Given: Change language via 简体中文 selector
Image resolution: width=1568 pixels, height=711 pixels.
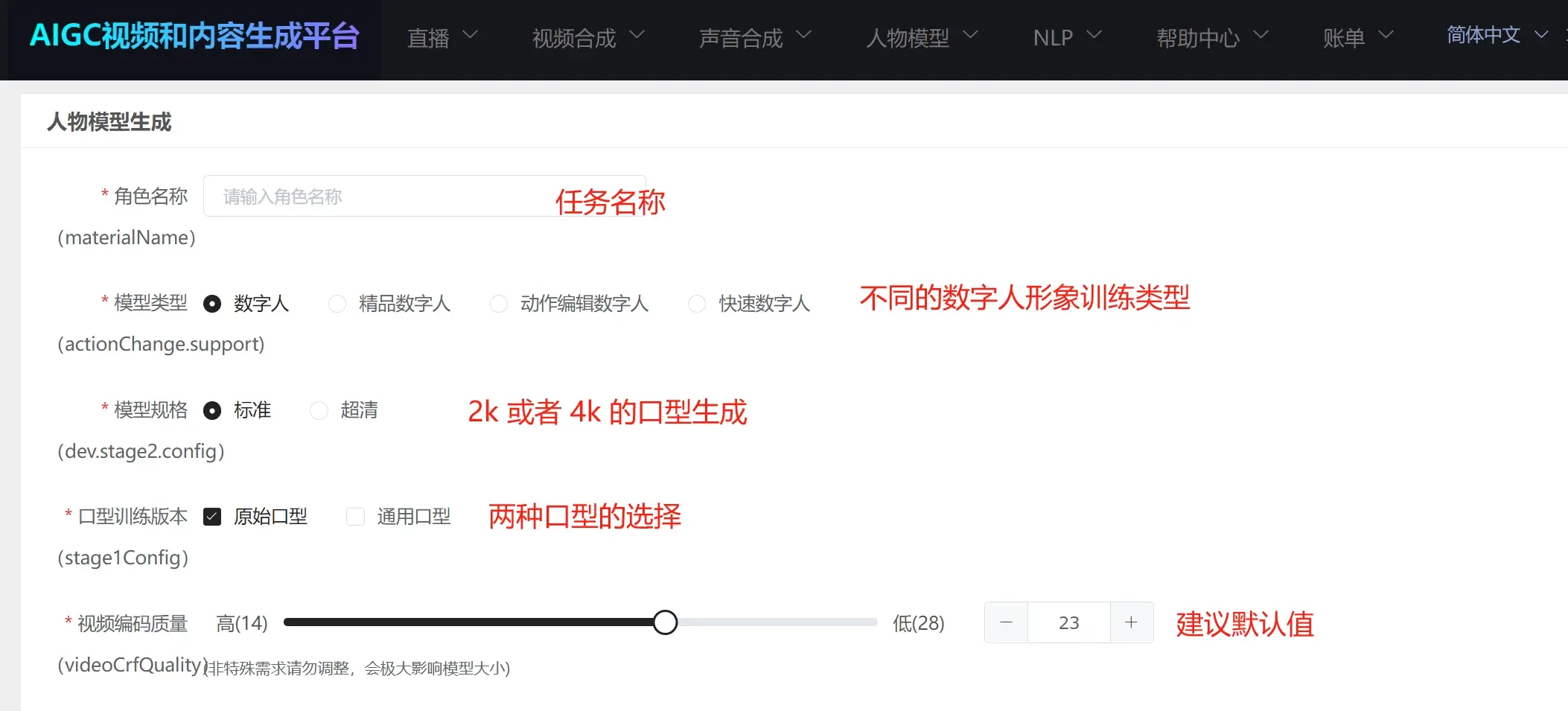Looking at the screenshot, I should click(x=1497, y=35).
